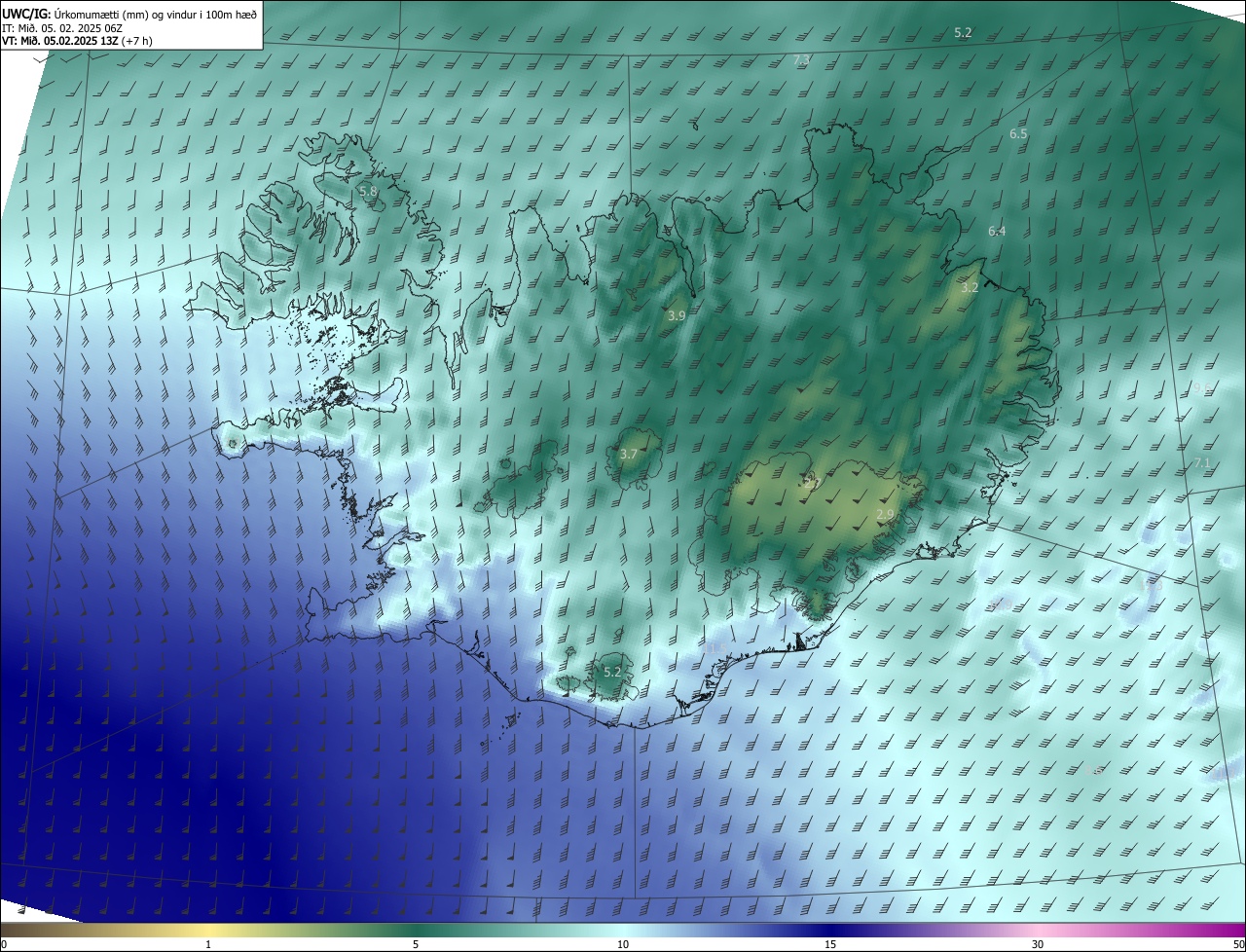This screenshot has height=952, width=1246.
Task: Click the map value 7.3
Action: click(802, 60)
